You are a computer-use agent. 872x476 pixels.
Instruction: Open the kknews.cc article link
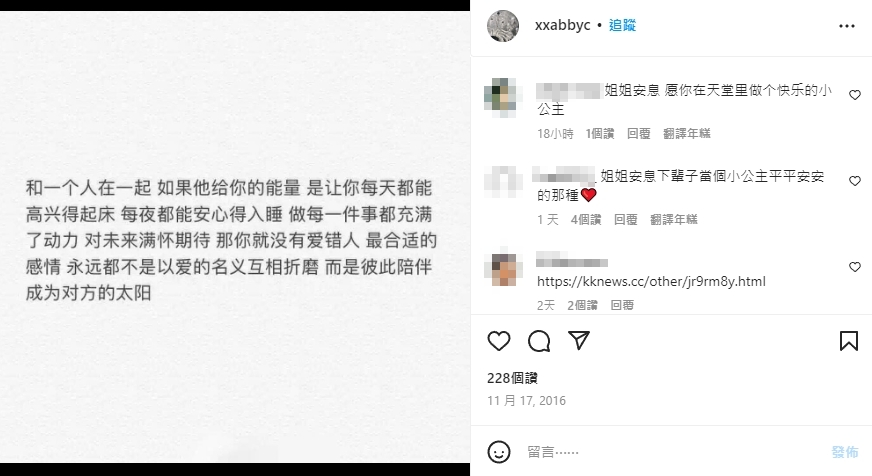(651, 281)
